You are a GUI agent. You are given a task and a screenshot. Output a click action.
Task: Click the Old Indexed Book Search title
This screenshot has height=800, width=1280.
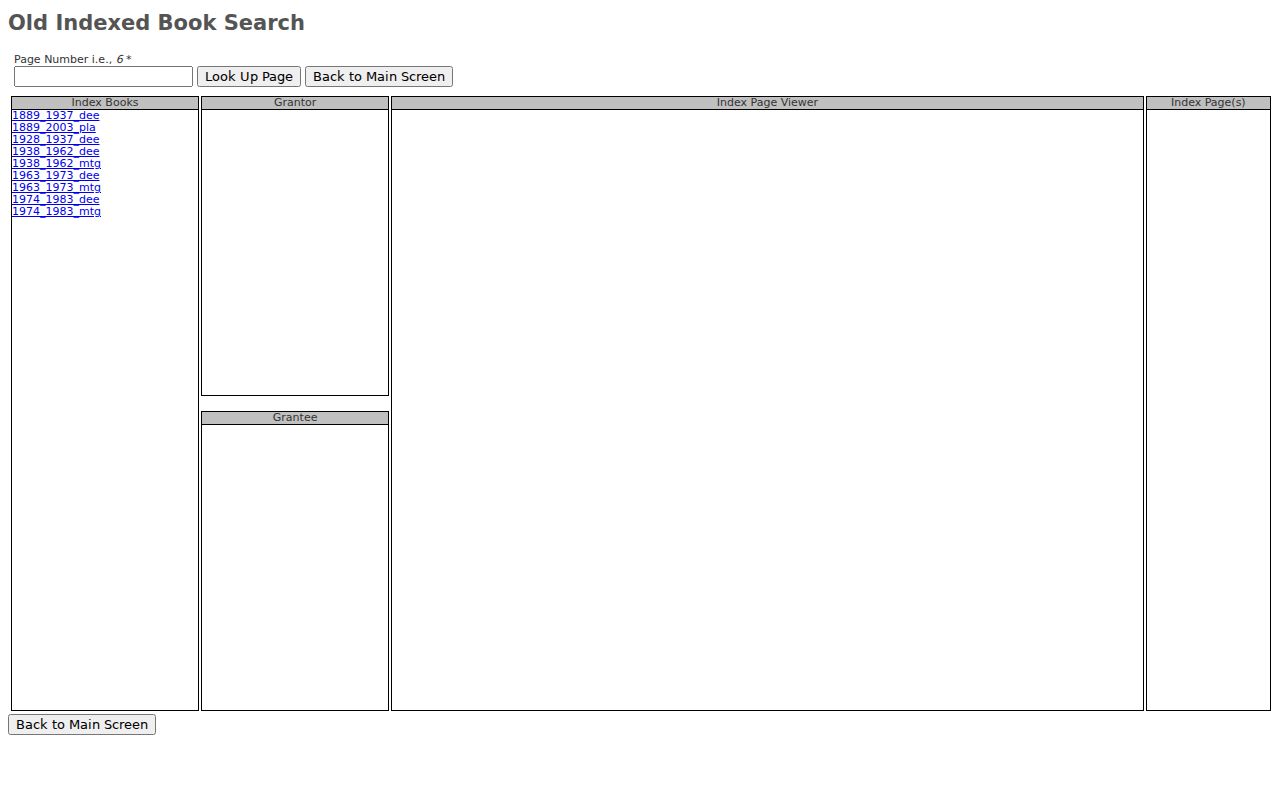point(156,22)
